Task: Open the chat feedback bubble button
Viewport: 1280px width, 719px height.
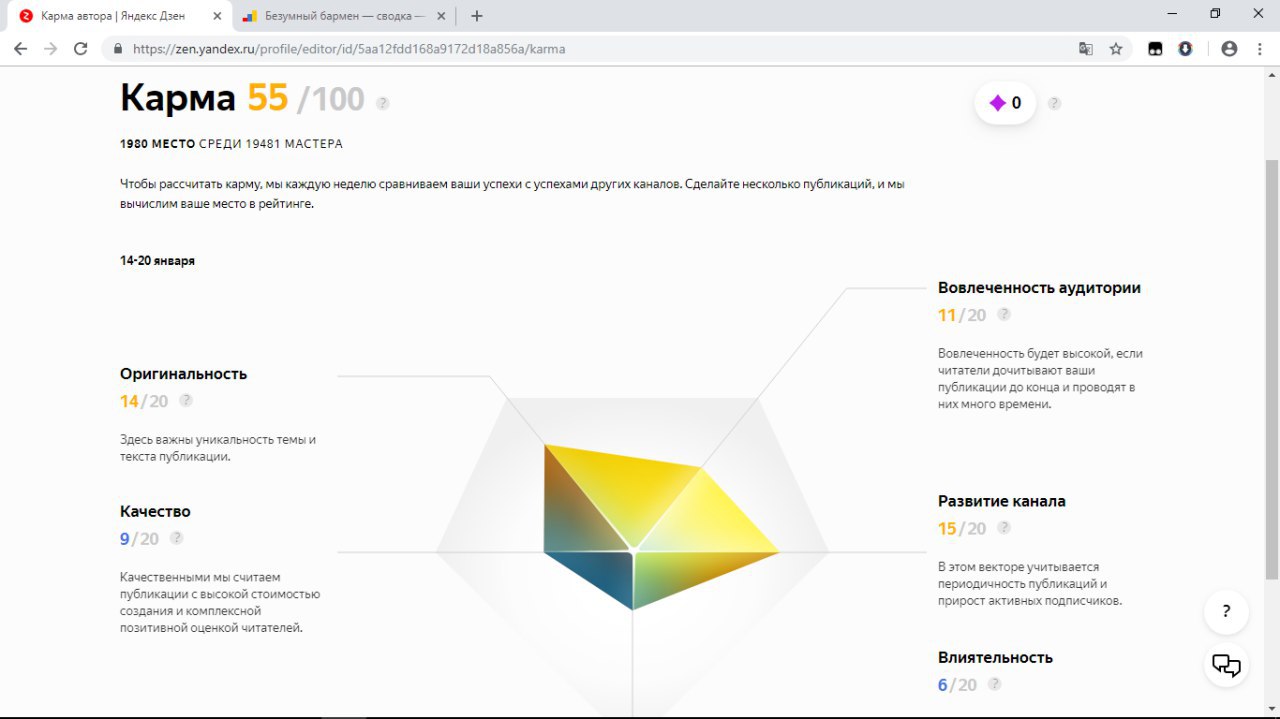Action: [1227, 665]
